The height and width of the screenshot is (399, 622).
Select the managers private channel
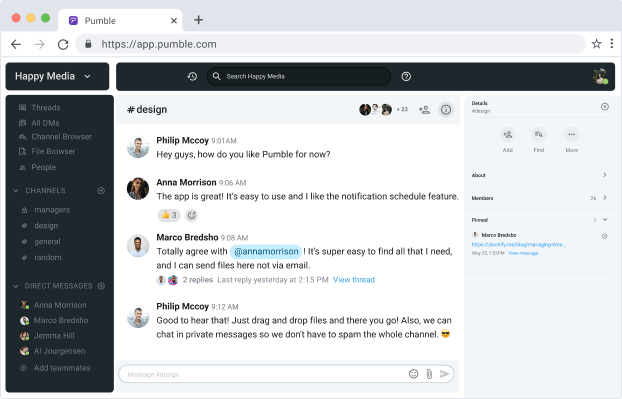click(46, 210)
